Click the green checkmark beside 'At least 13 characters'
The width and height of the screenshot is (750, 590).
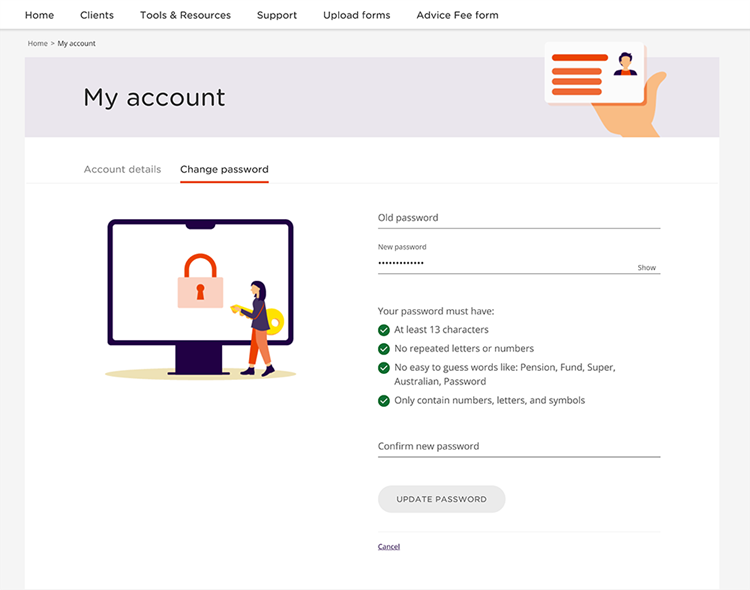[x=384, y=330]
